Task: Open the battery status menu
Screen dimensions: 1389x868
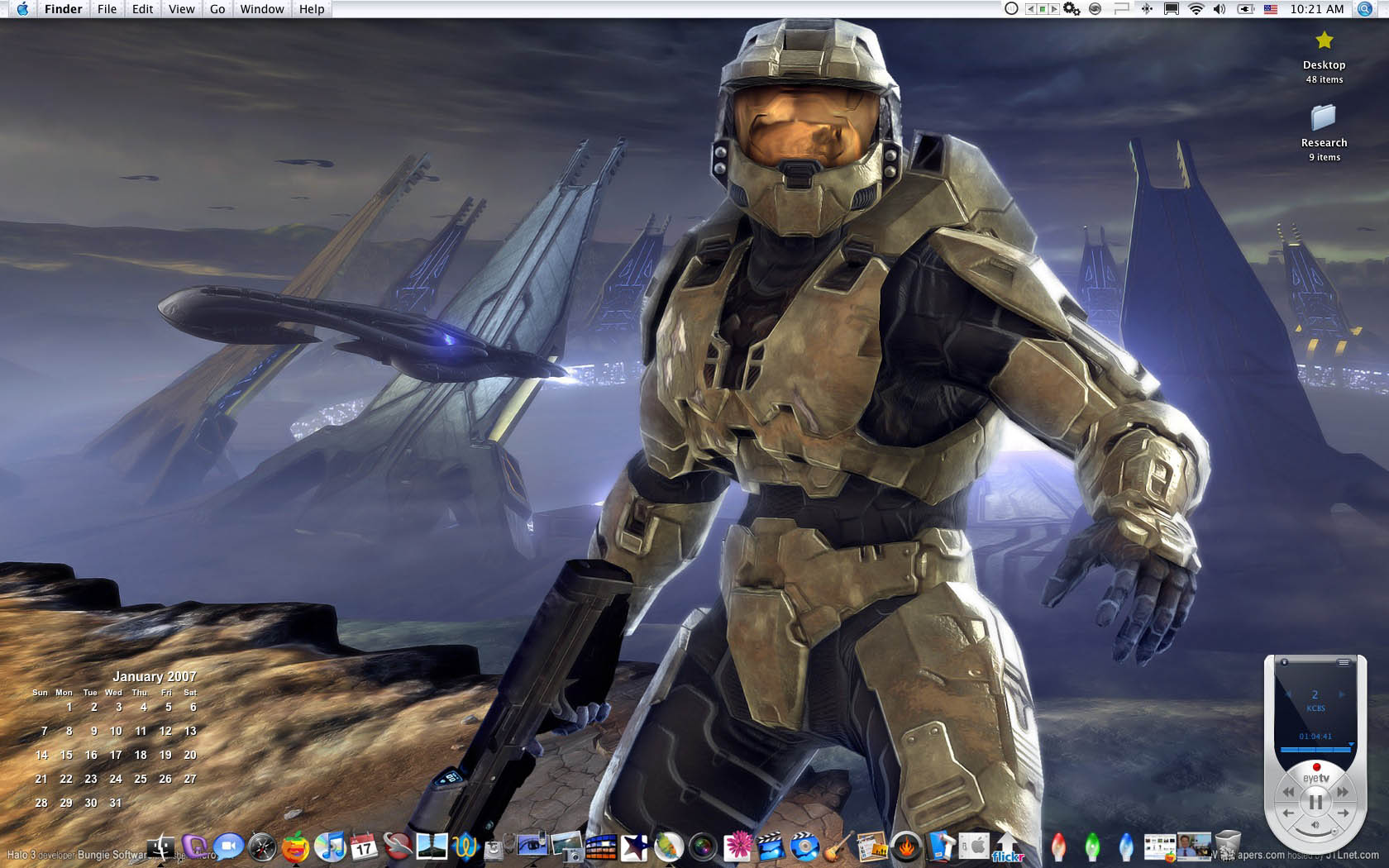Action: (x=1246, y=9)
